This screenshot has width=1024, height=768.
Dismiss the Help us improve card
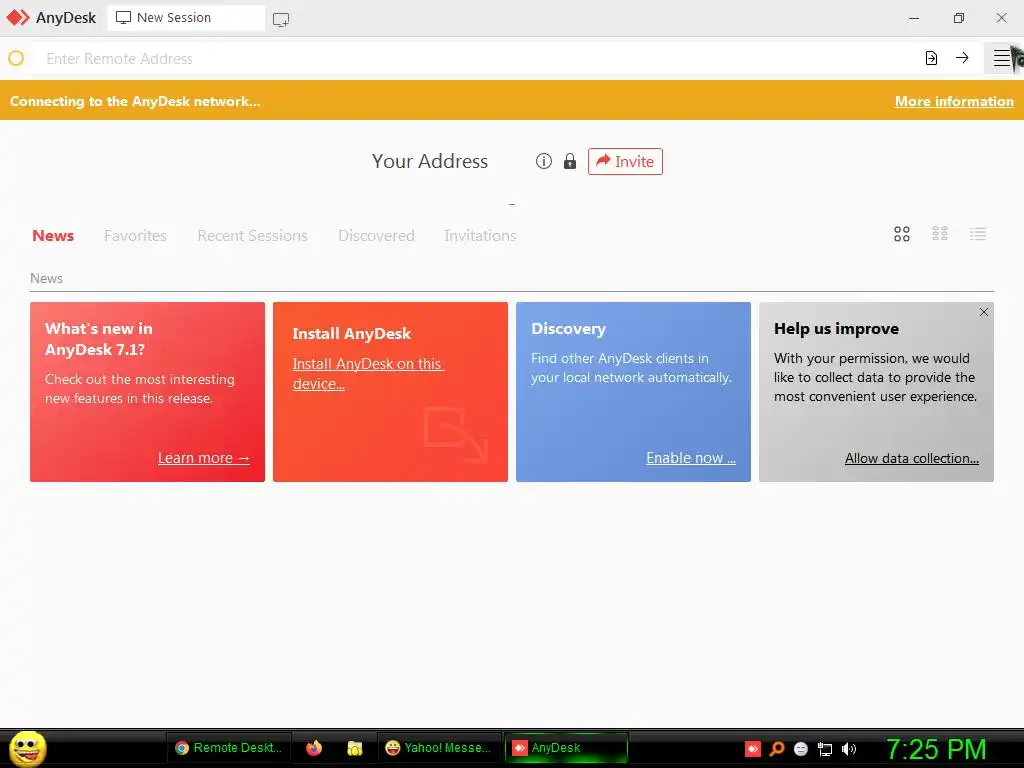click(984, 312)
